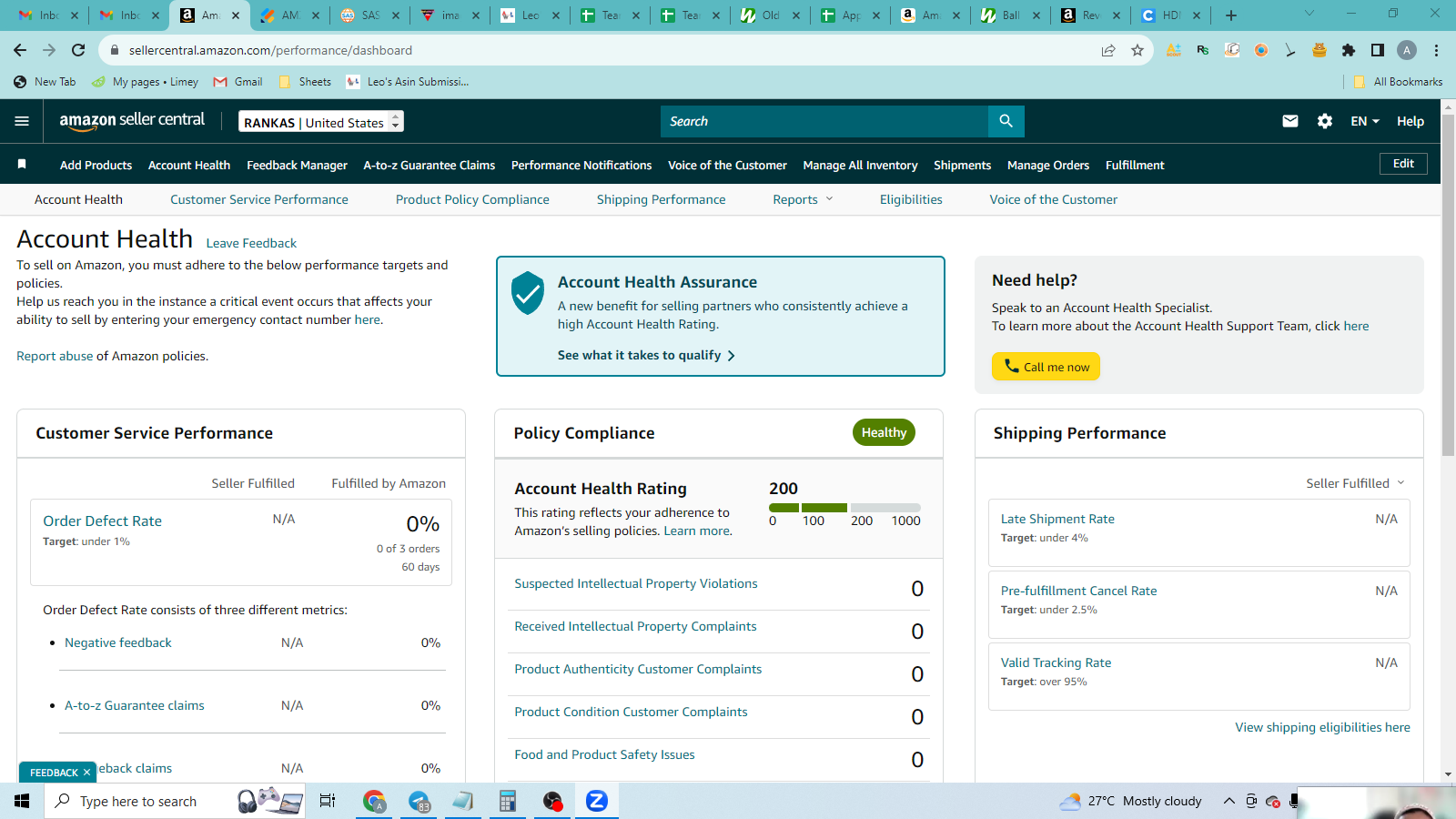Click the bookmark flag icon beside Add Products
1456x819 pixels.
coord(22,165)
